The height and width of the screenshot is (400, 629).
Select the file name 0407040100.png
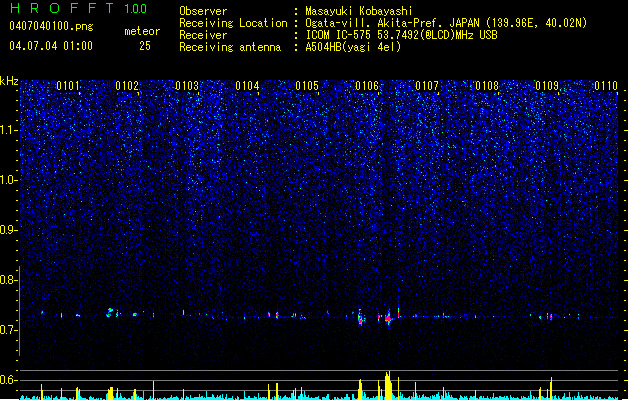(x=51, y=26)
